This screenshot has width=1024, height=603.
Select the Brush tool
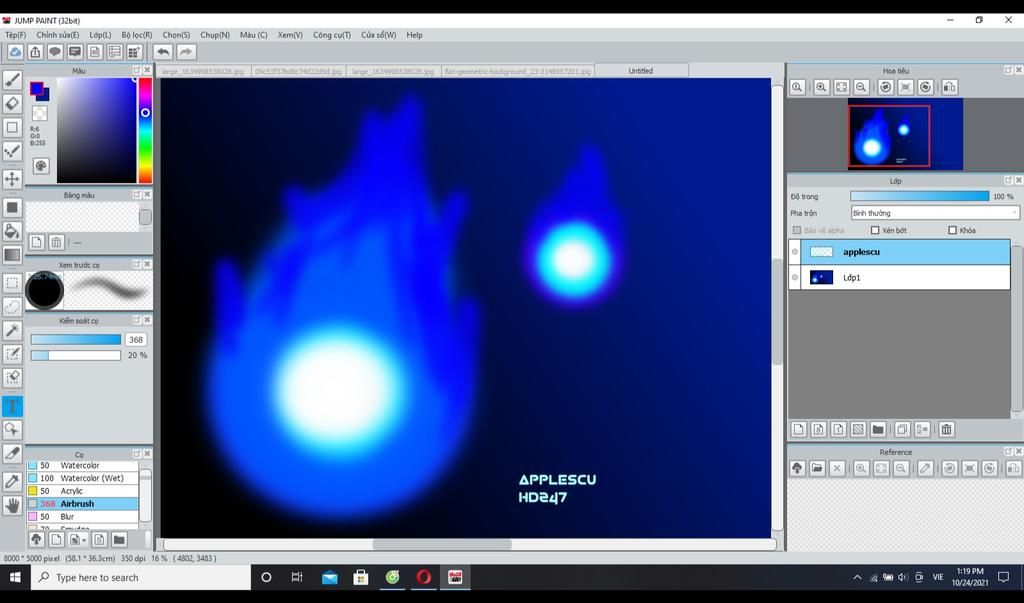click(x=12, y=80)
